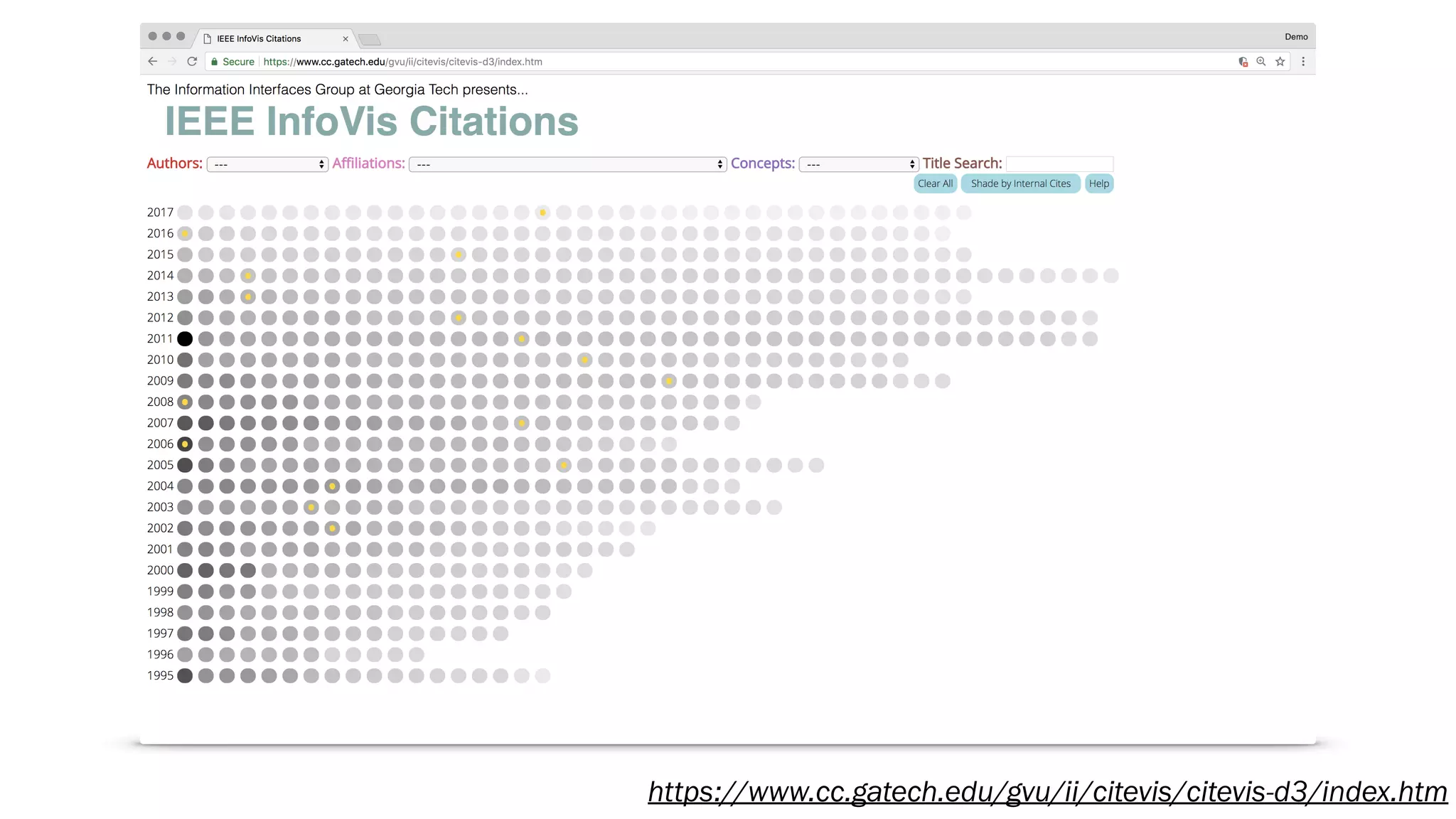
Task: Open the Concepts dropdown
Action: pyautogui.click(x=859, y=164)
